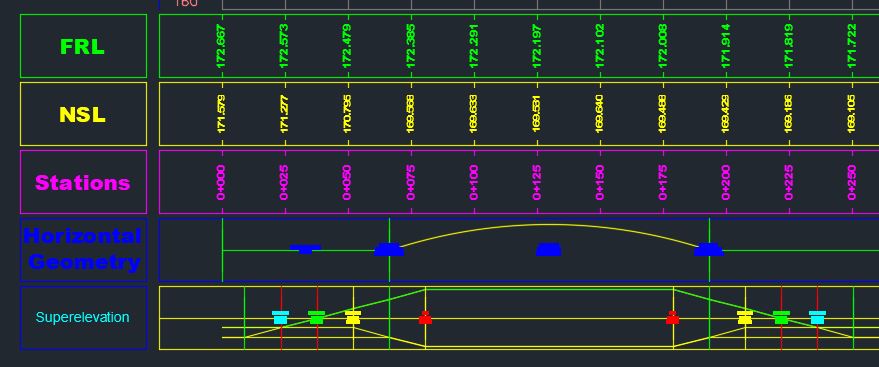
Task: Select green superelevation marker near station 0+225
Action: [781, 318]
